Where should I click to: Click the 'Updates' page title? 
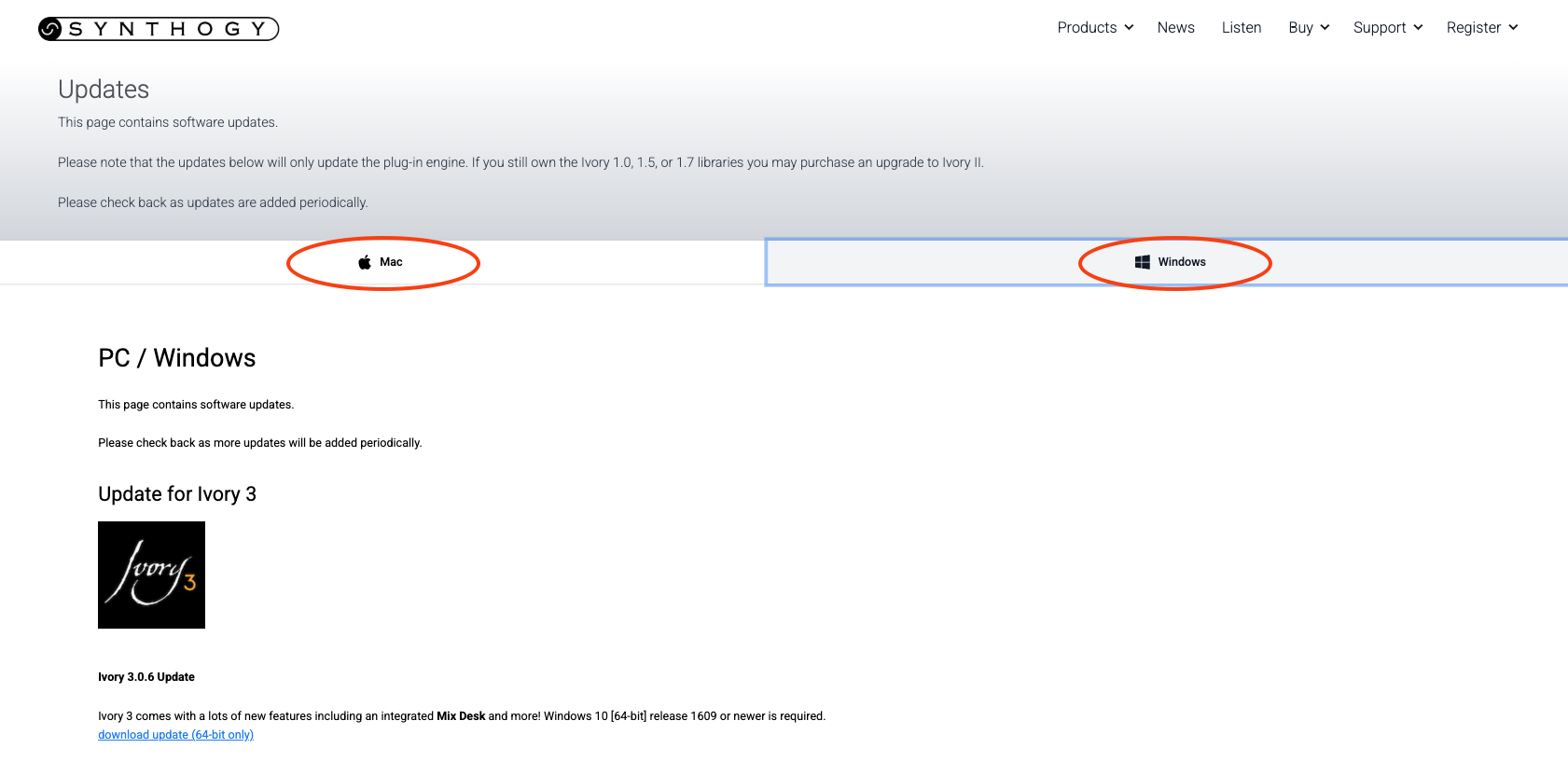(104, 90)
